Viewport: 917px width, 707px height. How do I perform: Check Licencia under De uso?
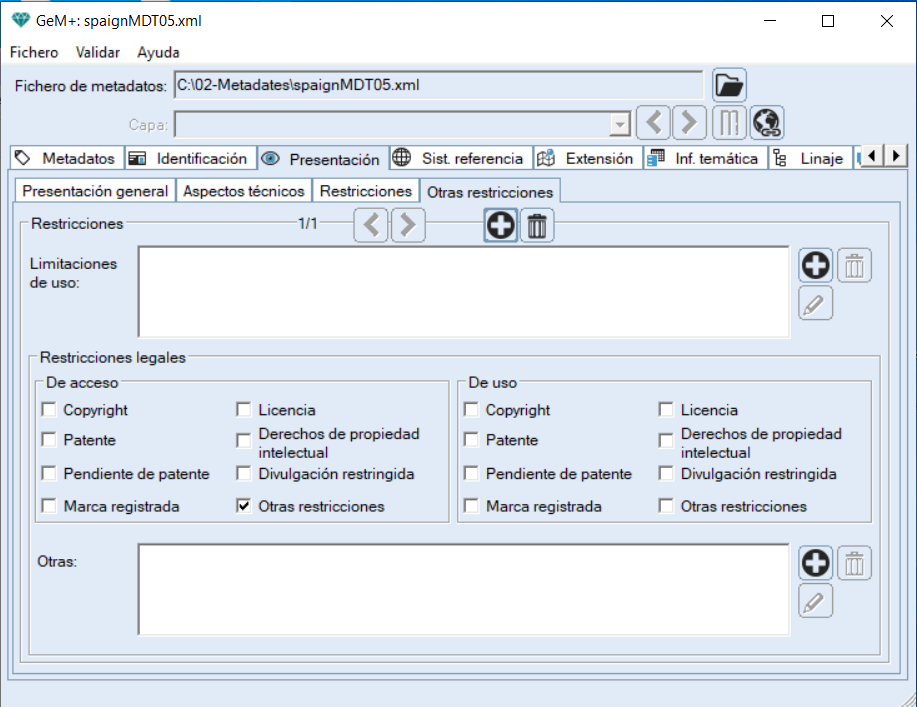point(667,410)
